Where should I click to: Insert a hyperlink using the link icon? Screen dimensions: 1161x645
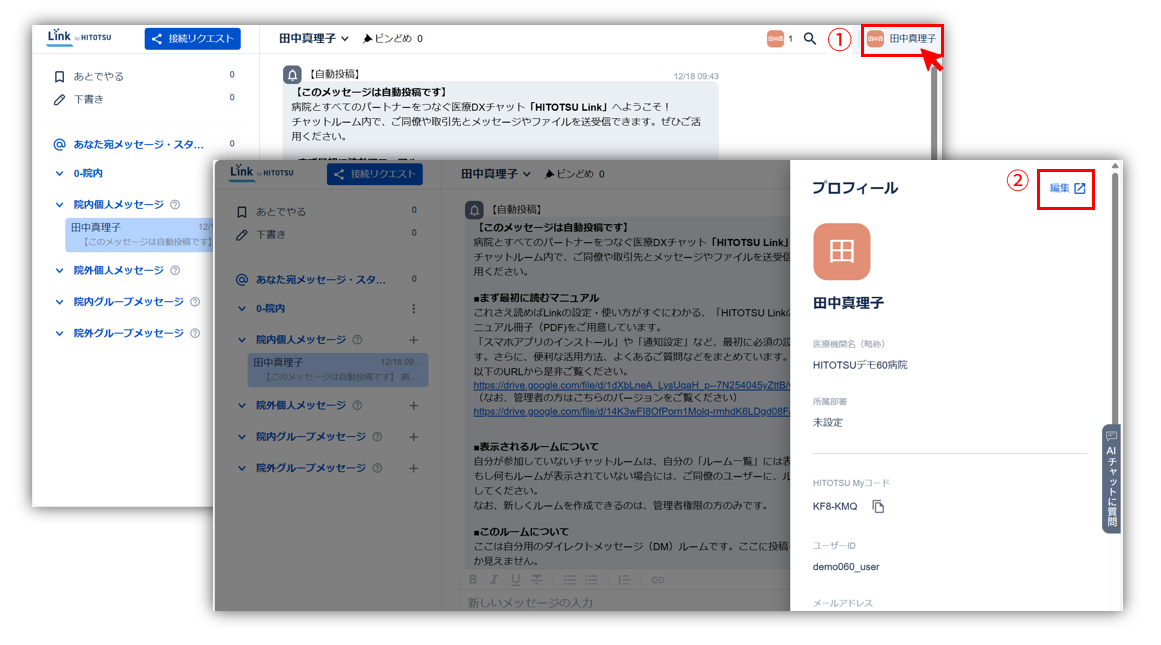[656, 580]
